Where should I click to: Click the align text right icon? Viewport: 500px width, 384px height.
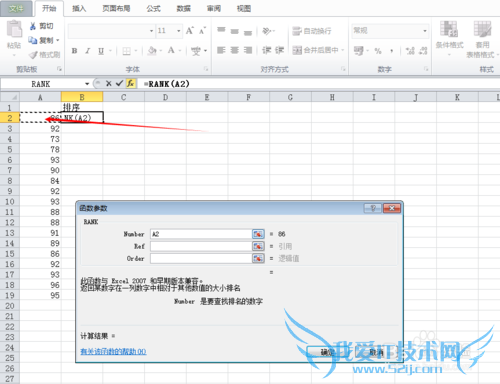[x=248, y=50]
